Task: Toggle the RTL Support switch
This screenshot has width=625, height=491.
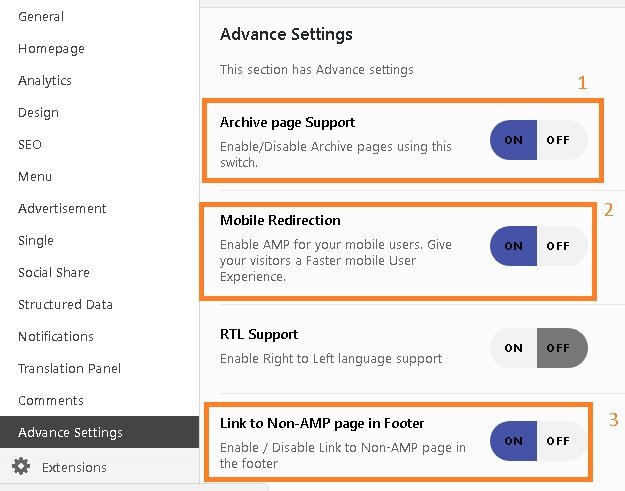Action: (538, 348)
